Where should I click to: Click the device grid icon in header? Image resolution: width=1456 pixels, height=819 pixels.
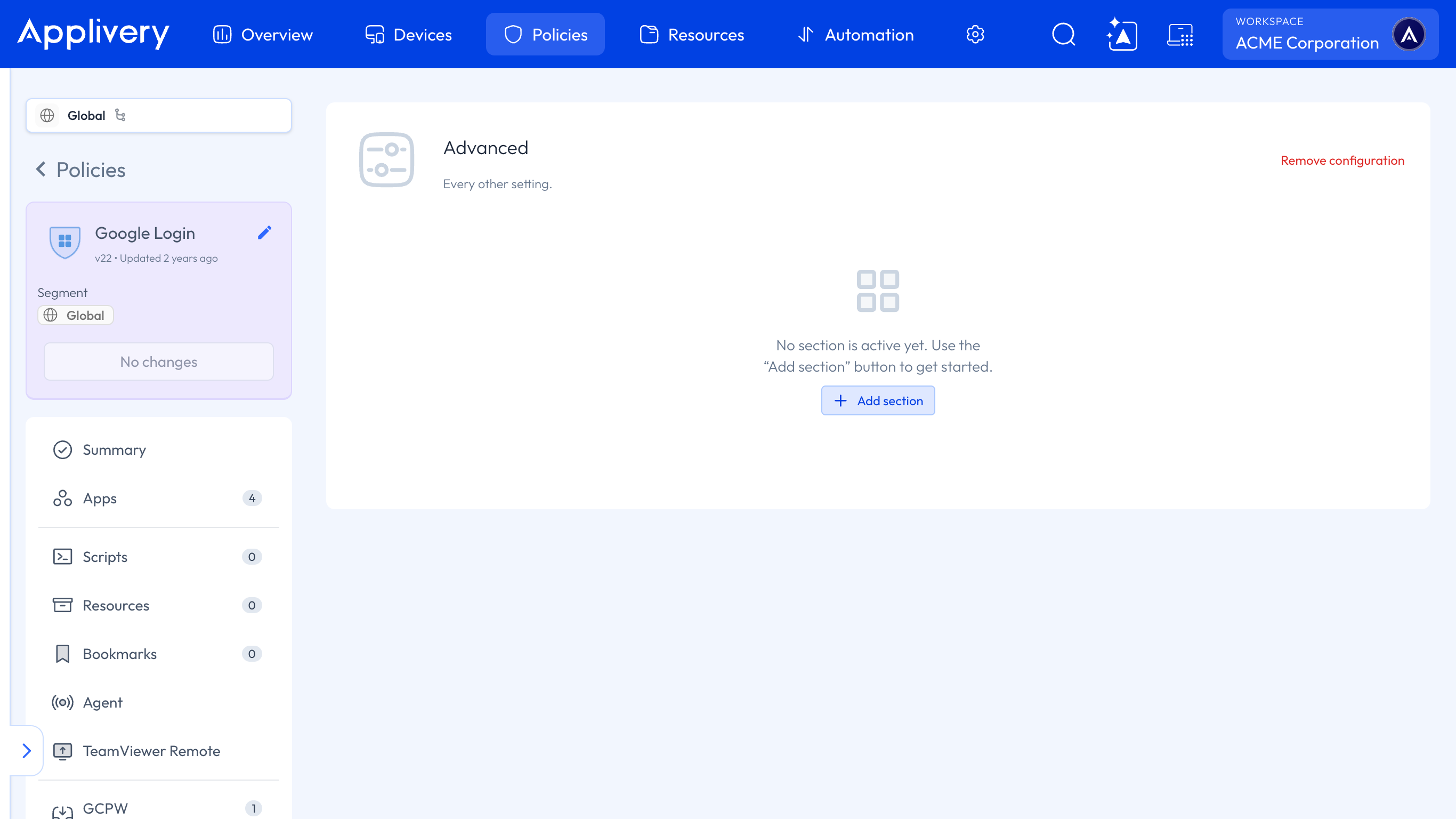[1180, 35]
